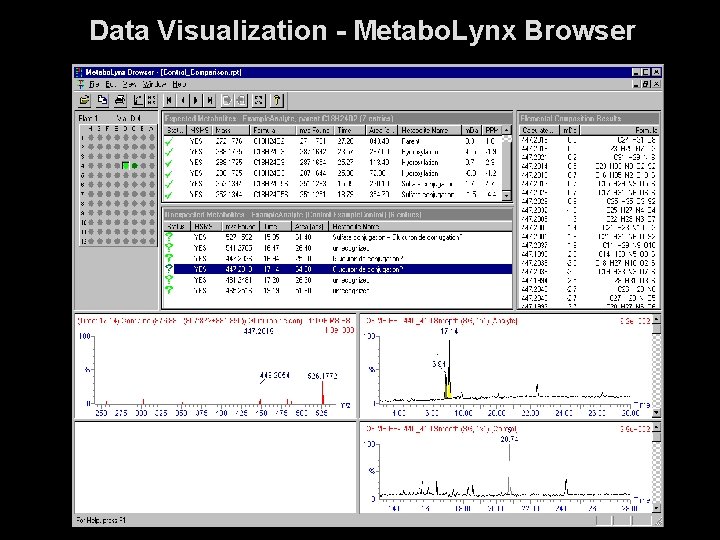Open the Window menu
The width and height of the screenshot is (720, 540).
[154, 84]
